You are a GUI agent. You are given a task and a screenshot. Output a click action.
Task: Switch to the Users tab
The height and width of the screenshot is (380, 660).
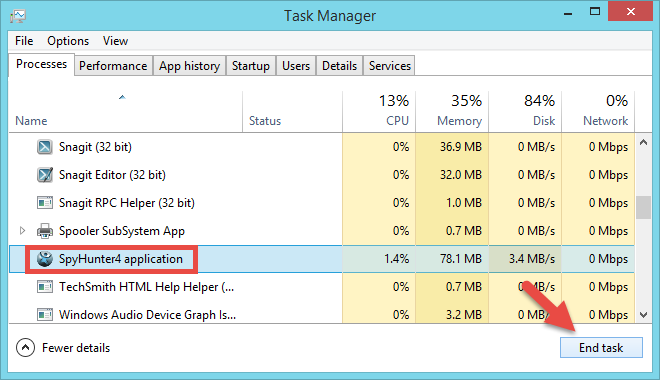pos(296,66)
